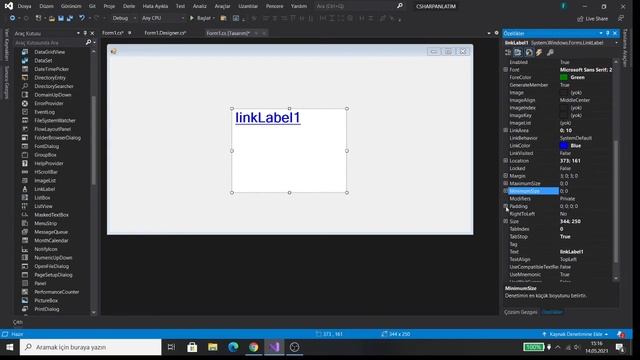This screenshot has width=640, height=360.
Task: Click the Undo arrow in the toolbar
Action: [x=82, y=18]
